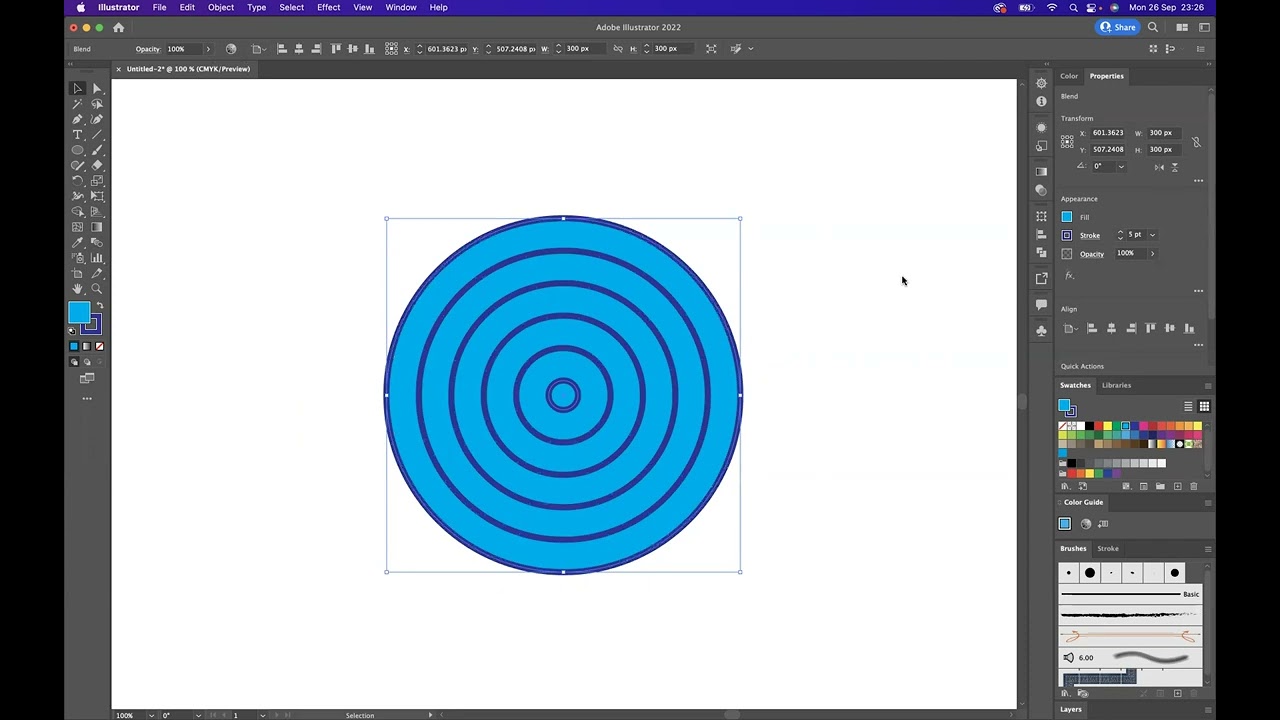Select the Scale tool

(x=97, y=181)
